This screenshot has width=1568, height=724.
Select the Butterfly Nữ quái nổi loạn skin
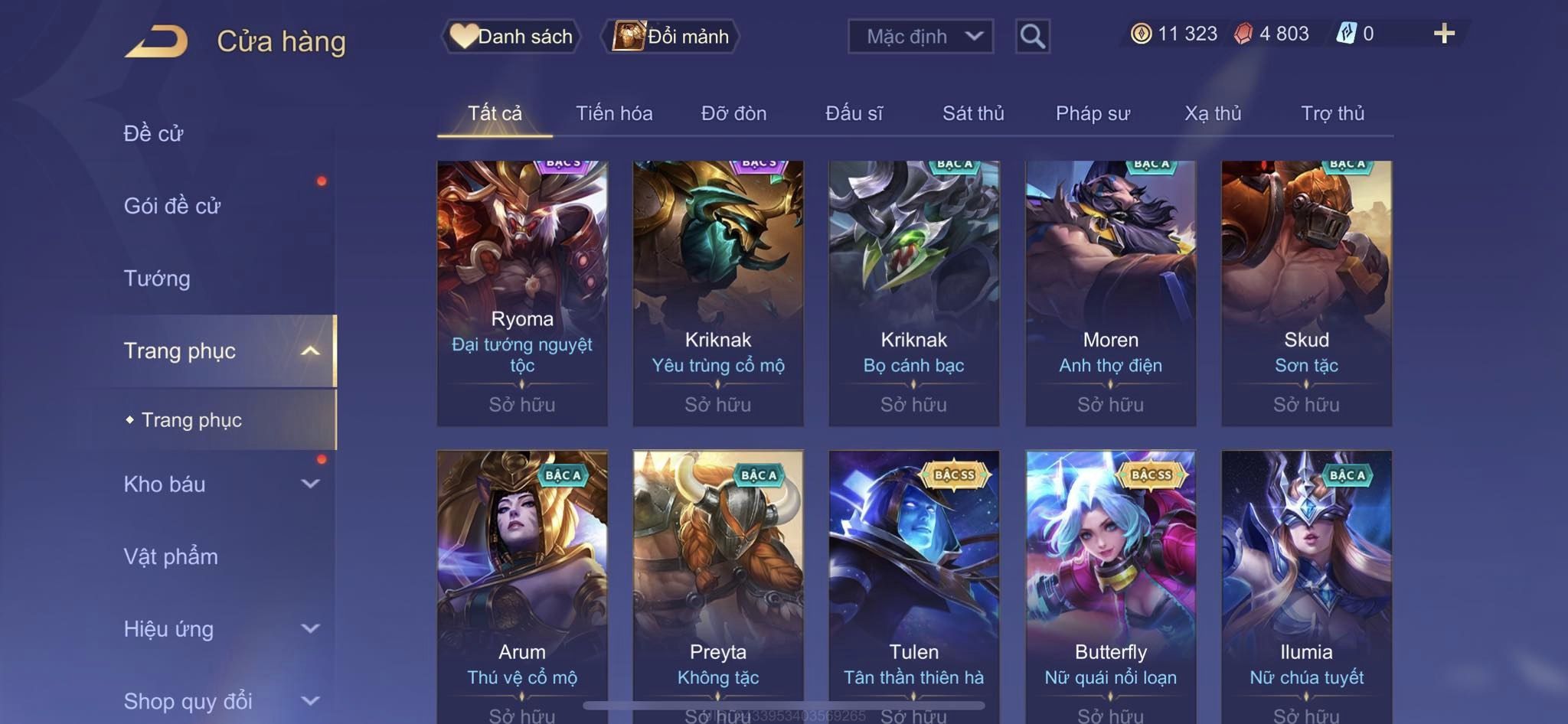click(1110, 587)
